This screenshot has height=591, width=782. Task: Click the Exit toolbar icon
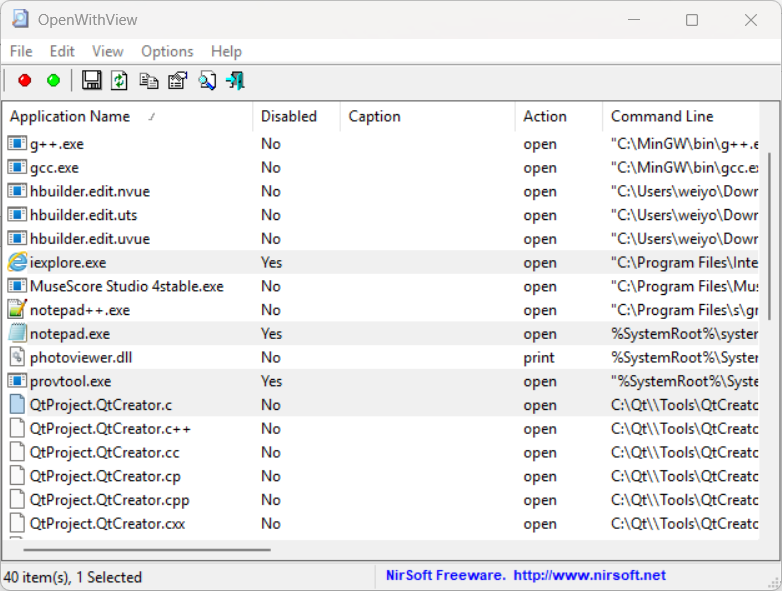(x=235, y=80)
